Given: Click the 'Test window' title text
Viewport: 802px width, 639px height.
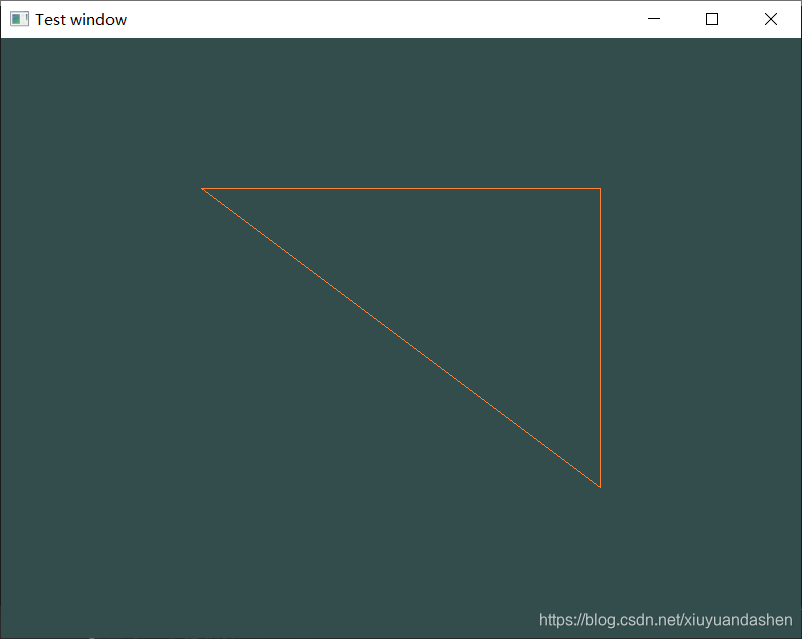Looking at the screenshot, I should [81, 19].
